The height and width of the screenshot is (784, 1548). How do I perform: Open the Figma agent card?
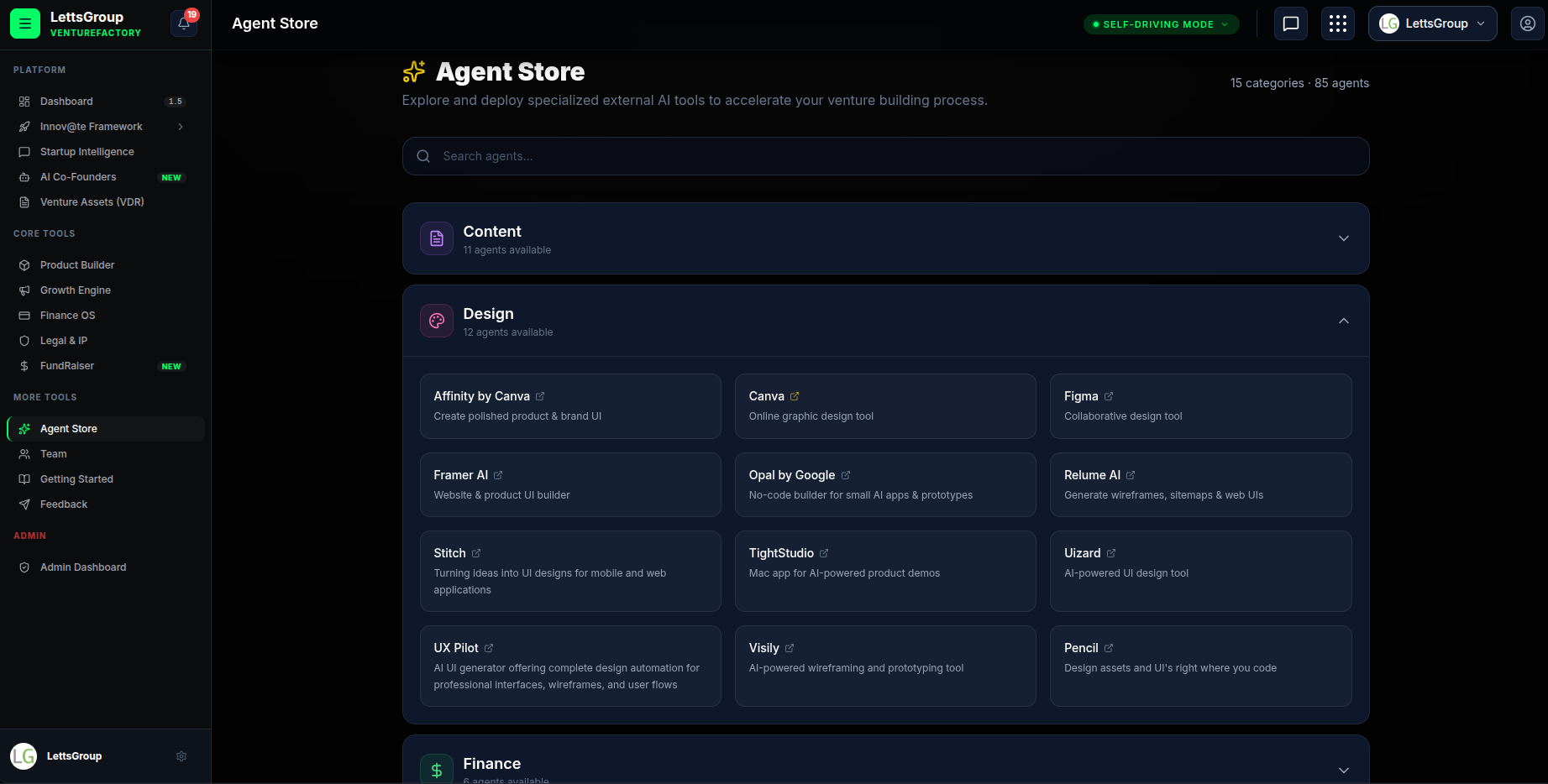pyautogui.click(x=1200, y=406)
